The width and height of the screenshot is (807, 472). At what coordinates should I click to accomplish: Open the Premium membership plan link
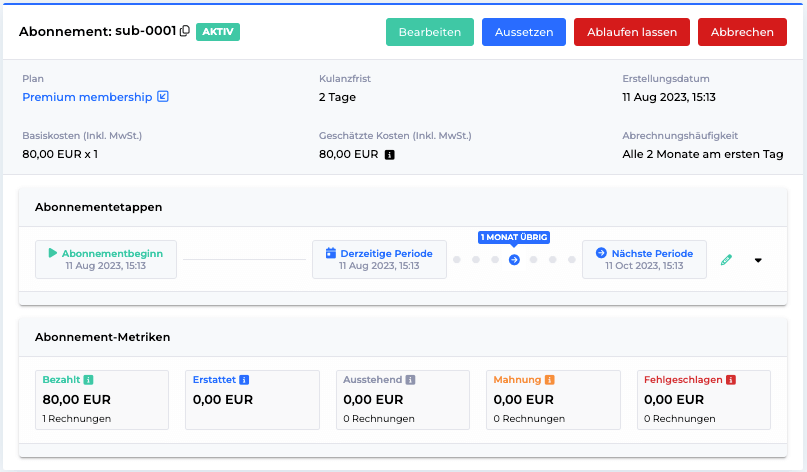[x=87, y=97]
